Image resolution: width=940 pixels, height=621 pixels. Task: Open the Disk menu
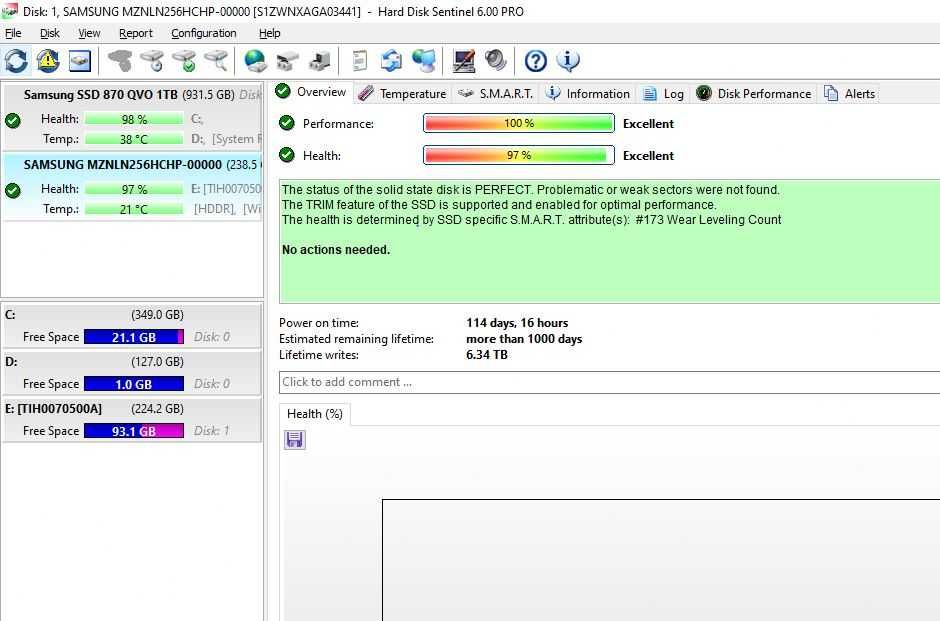point(50,33)
